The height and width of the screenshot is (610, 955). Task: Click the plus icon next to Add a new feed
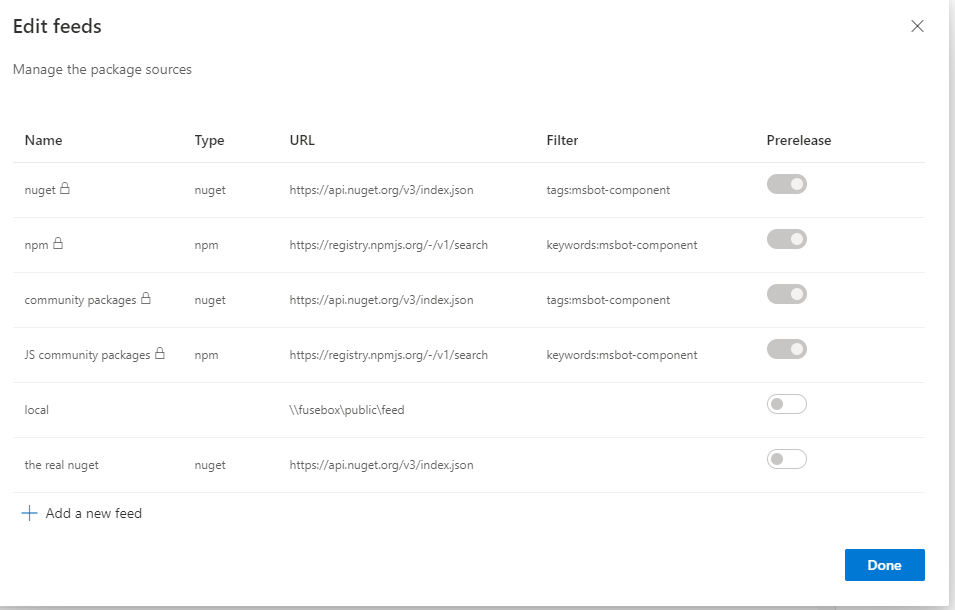pos(30,513)
